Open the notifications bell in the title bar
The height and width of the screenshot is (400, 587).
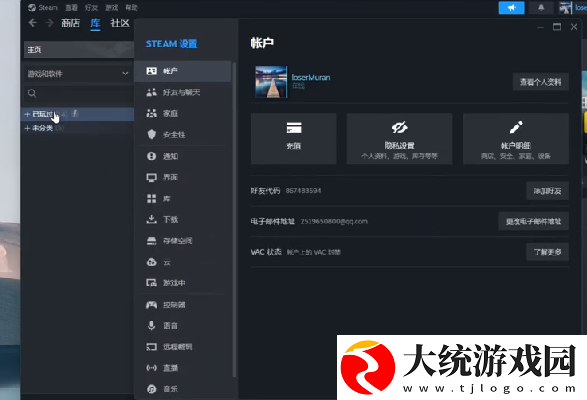[x=541, y=7]
